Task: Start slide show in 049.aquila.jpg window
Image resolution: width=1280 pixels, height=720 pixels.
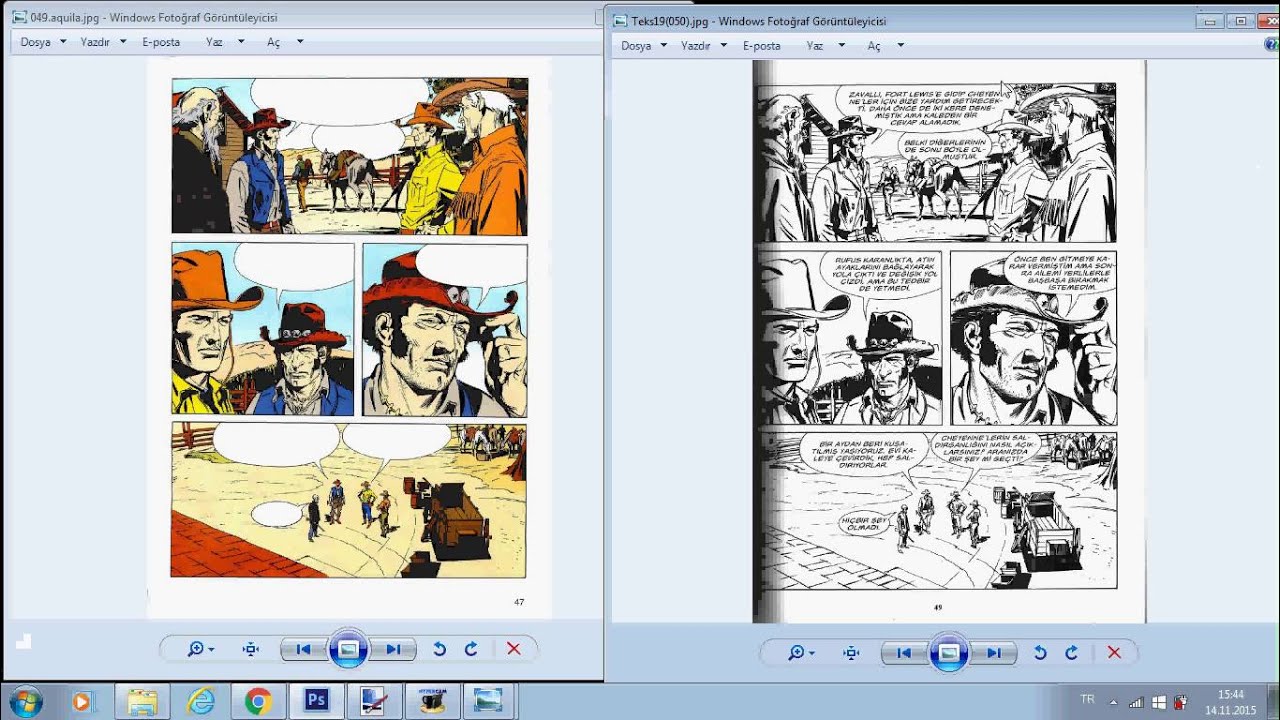Action: (x=348, y=649)
